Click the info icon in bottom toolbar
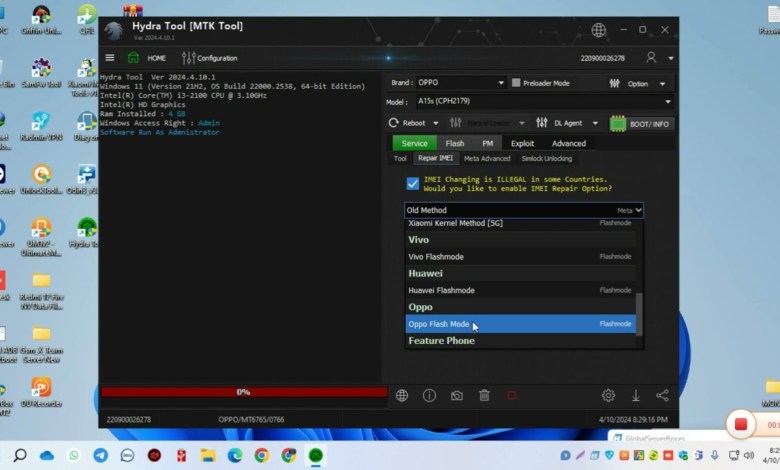Image resolution: width=780 pixels, height=470 pixels. click(x=429, y=396)
